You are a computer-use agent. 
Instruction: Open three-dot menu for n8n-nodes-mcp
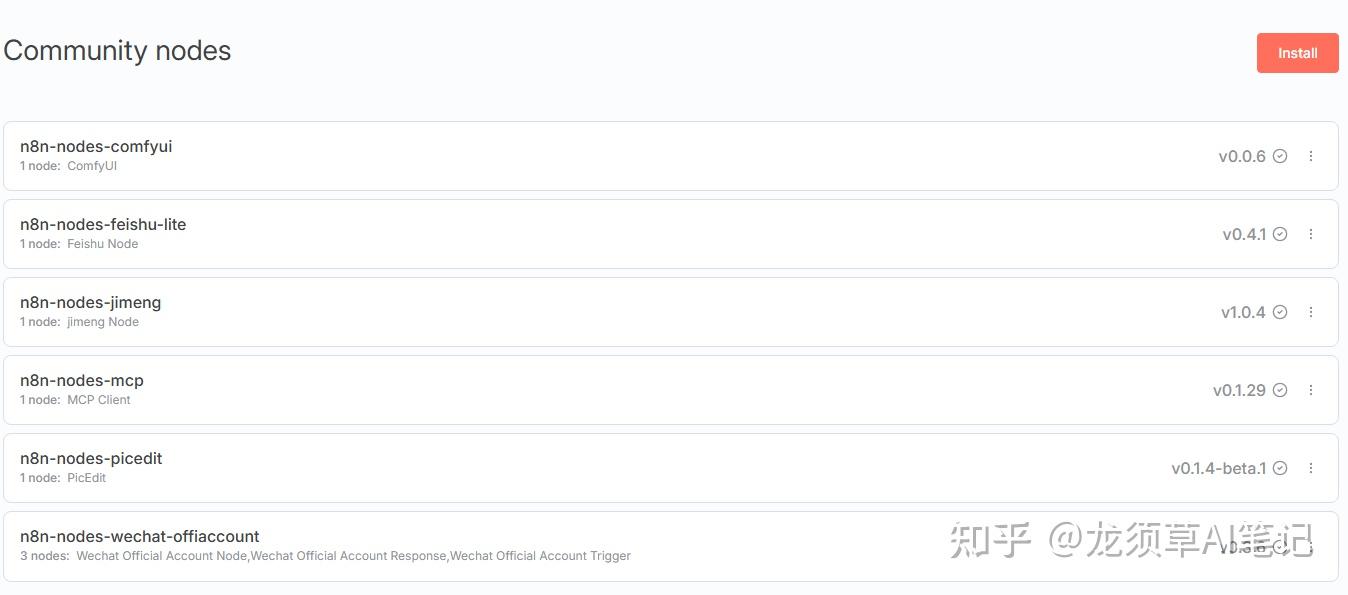tap(1311, 390)
